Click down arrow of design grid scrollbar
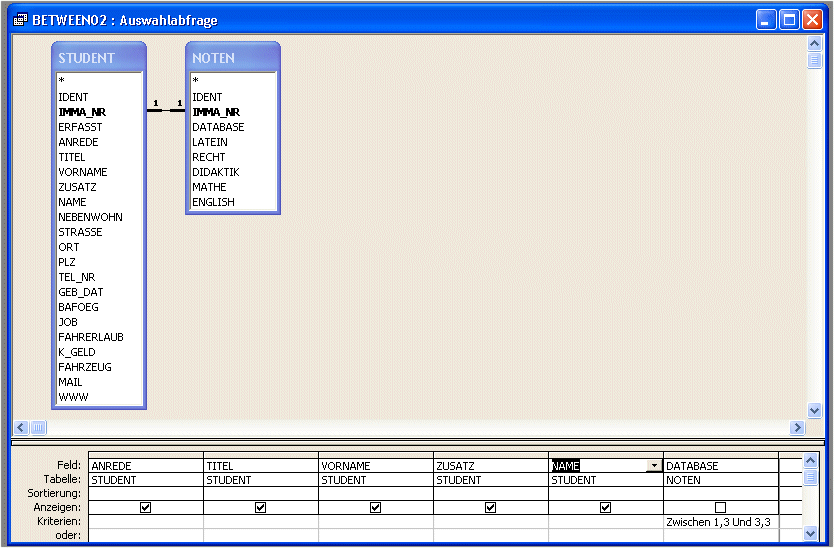 810,533
